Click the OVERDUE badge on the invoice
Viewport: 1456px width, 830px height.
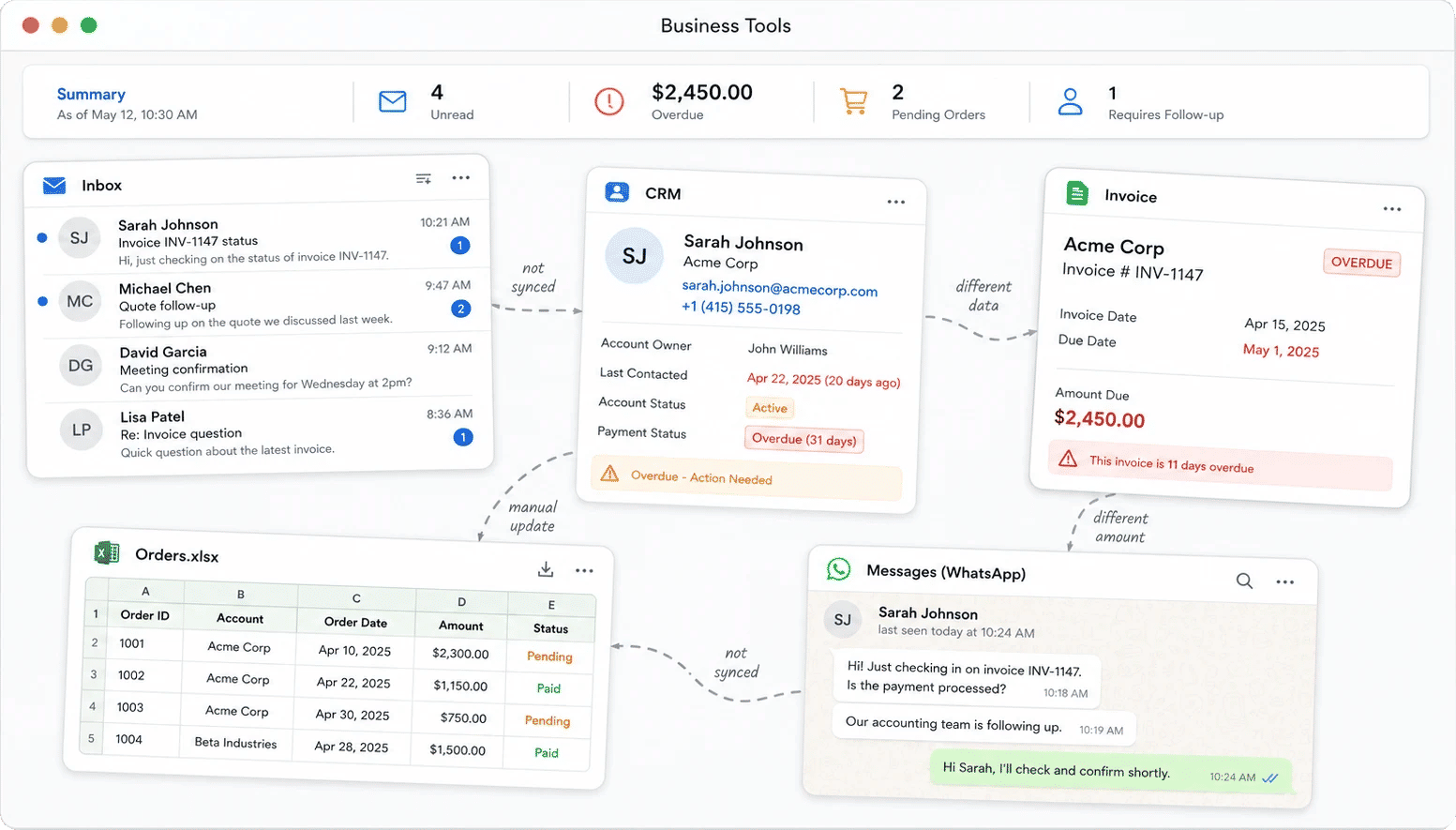[1361, 263]
